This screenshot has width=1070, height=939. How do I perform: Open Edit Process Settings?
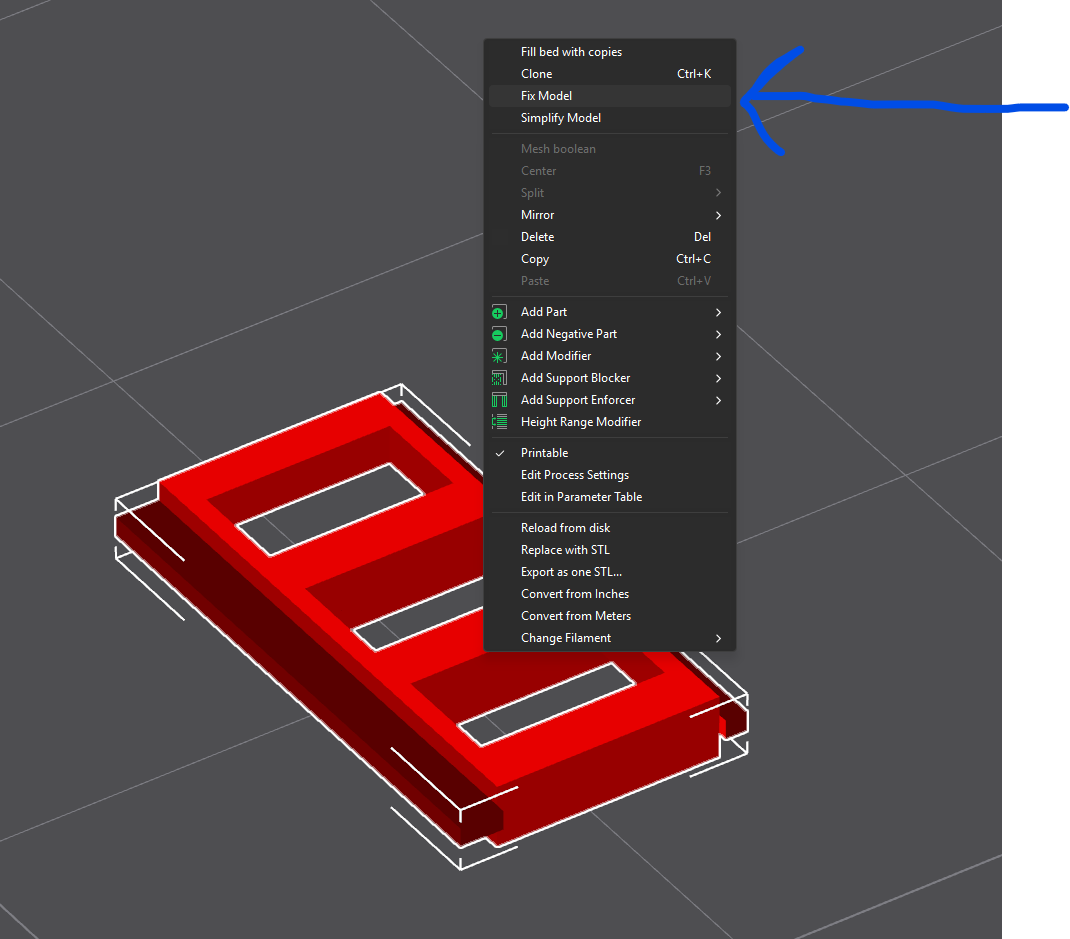(x=575, y=475)
